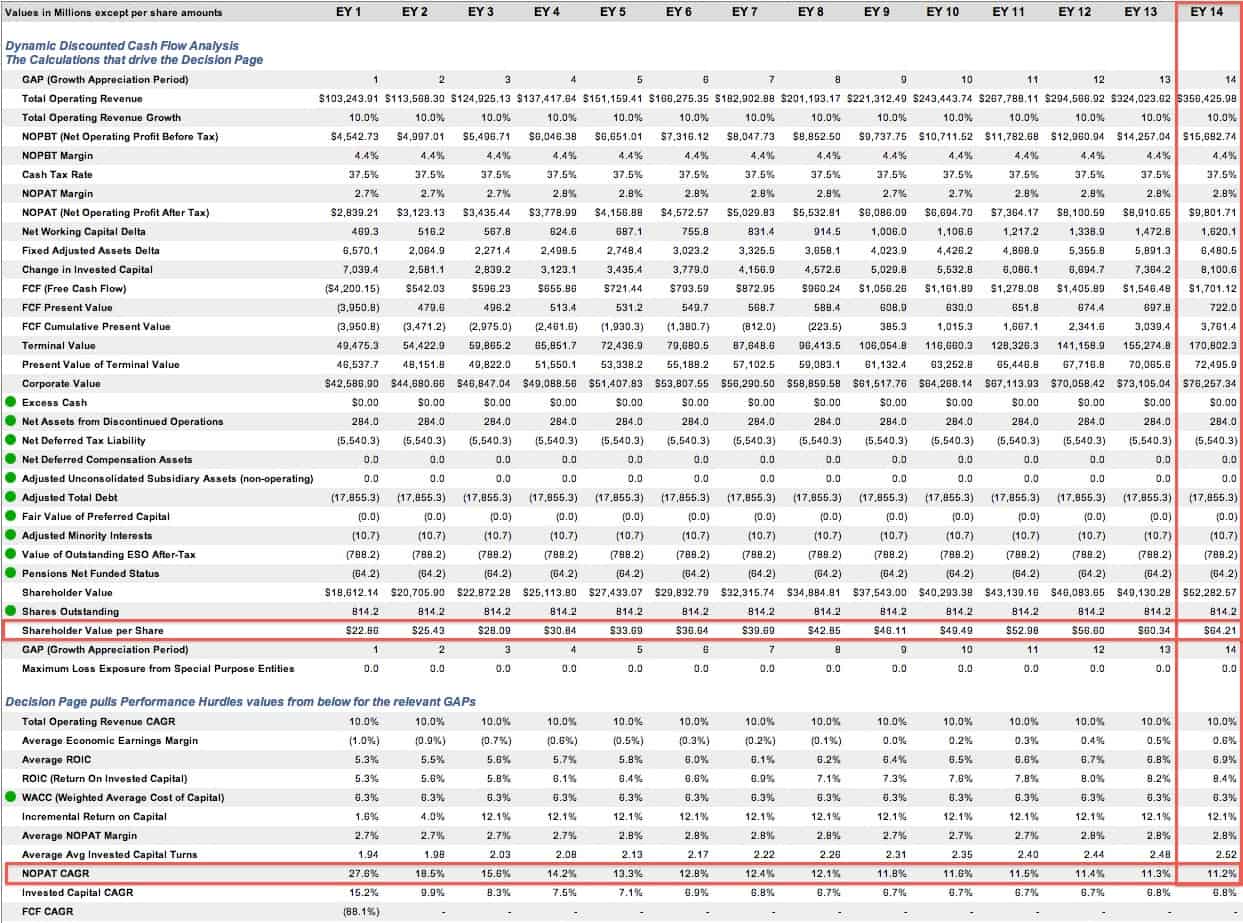Click the $42,586.90 Corporate Value cell
1243x923 pixels.
click(352, 383)
